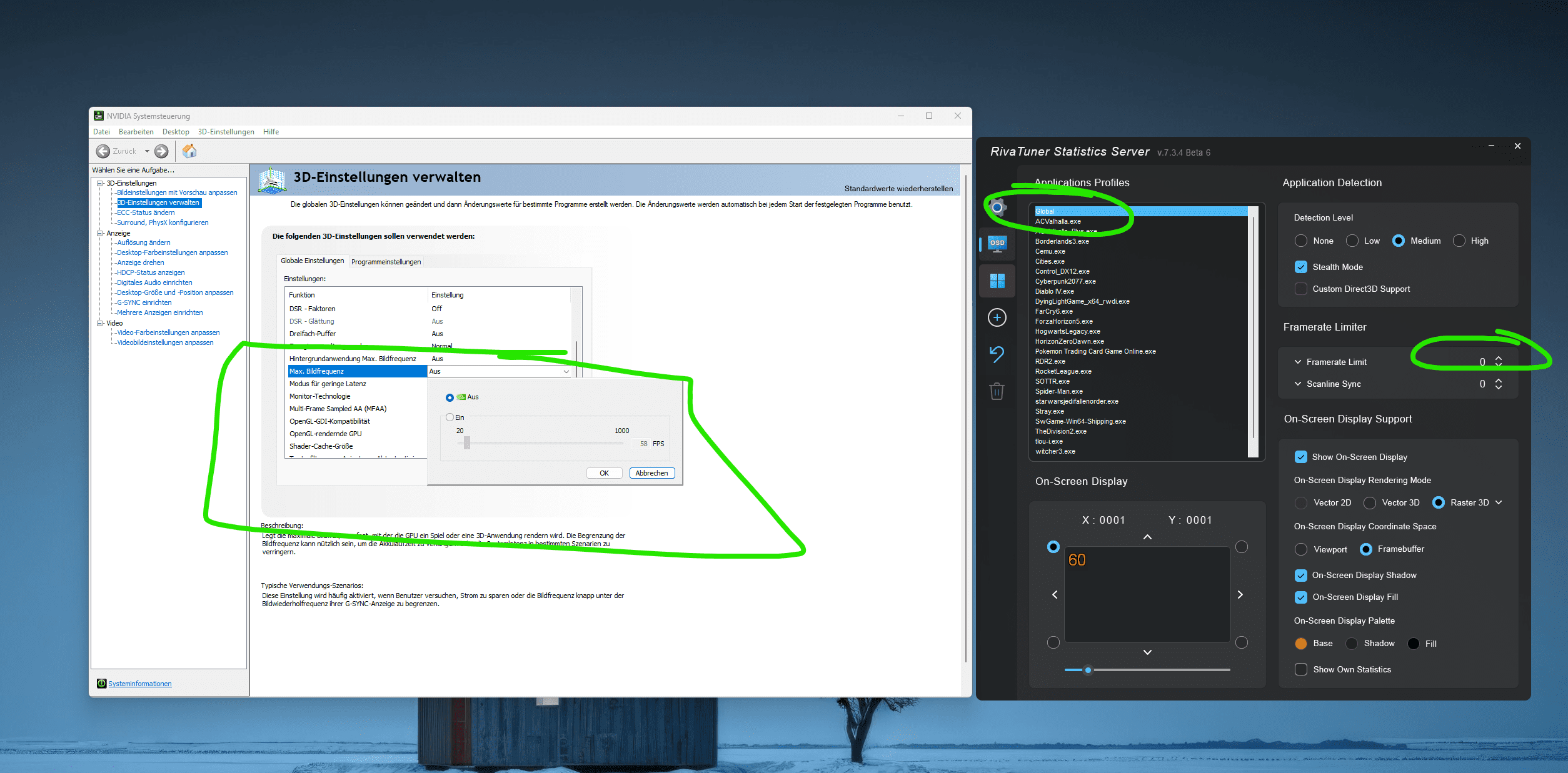Switch to Globale Einstellungen tab
Image resolution: width=1568 pixels, height=773 pixels.
[x=312, y=261]
